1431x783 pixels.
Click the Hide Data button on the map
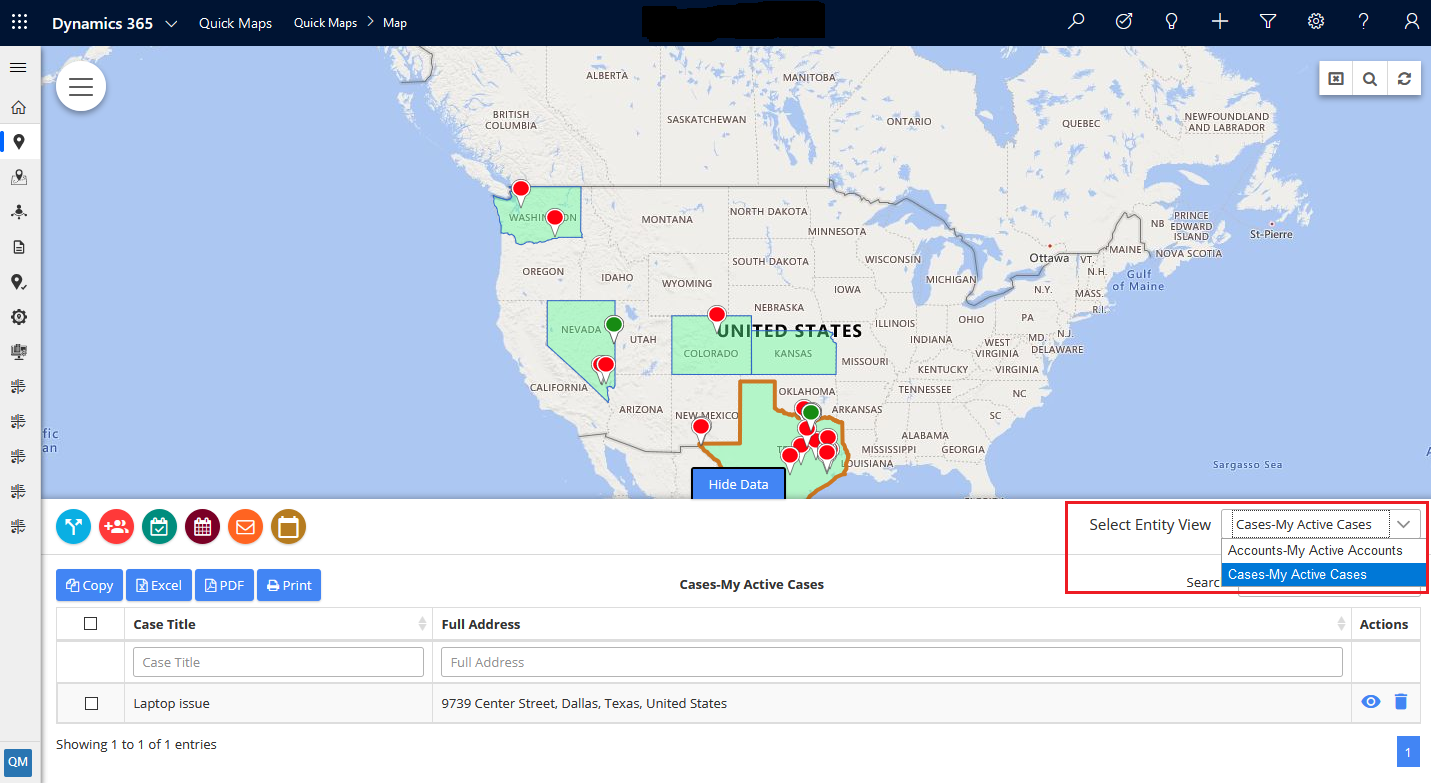(x=738, y=484)
